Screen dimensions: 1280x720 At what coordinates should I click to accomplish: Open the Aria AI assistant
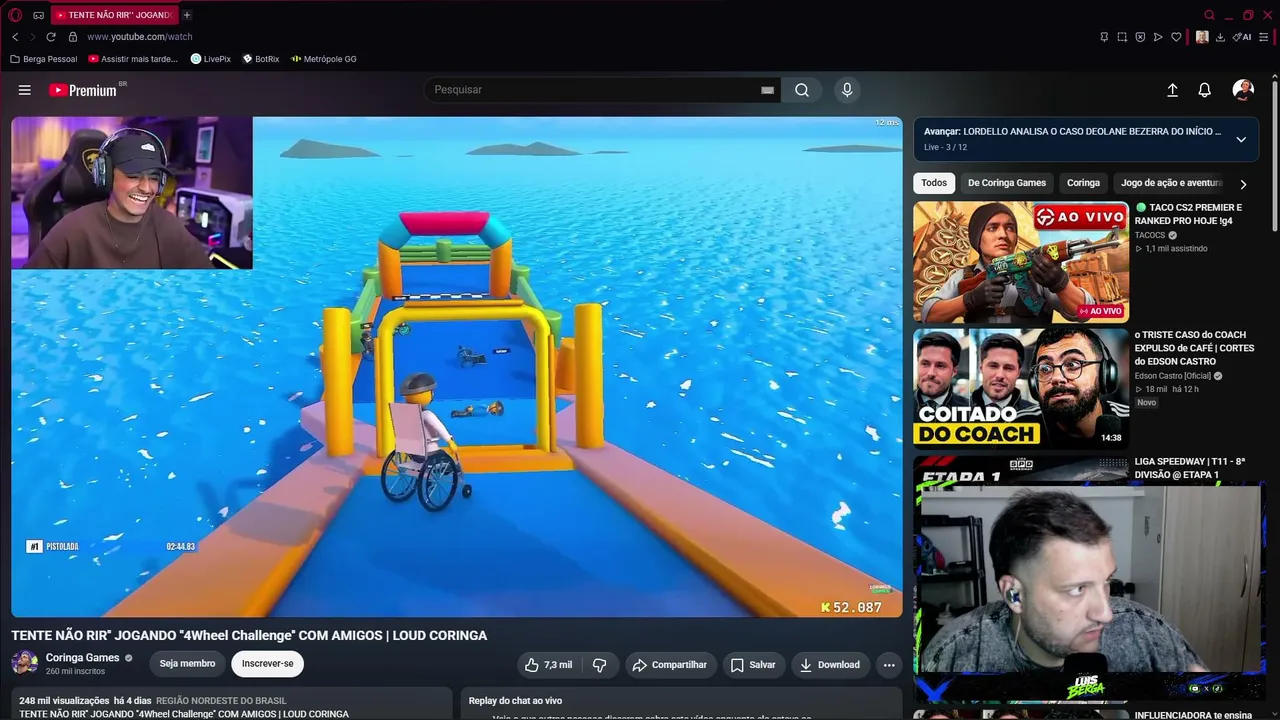(1242, 37)
